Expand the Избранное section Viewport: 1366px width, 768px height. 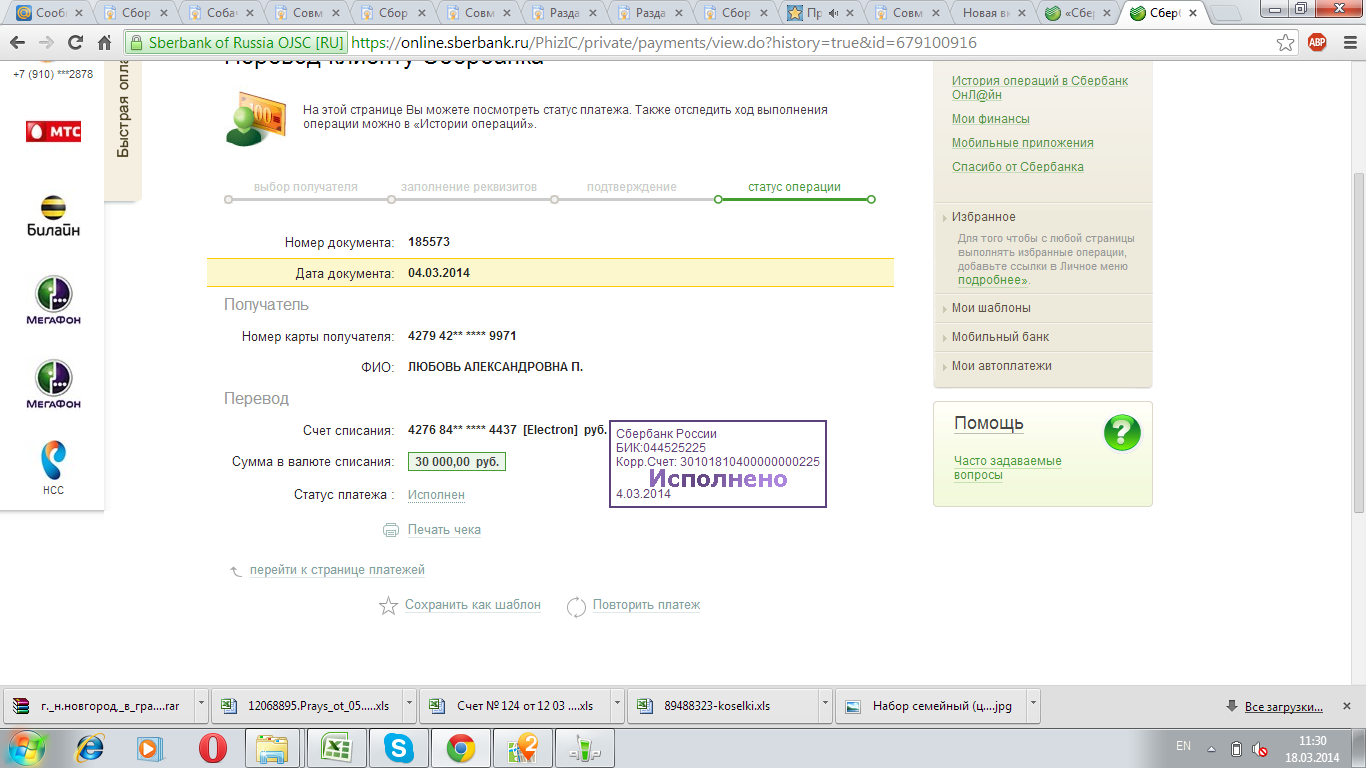(983, 217)
